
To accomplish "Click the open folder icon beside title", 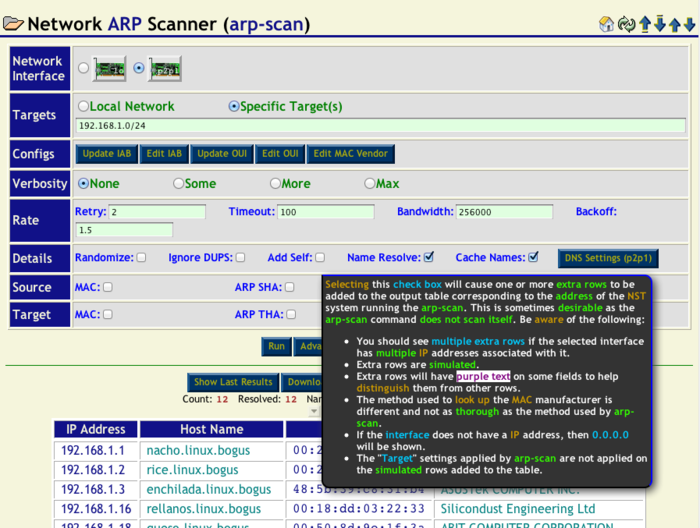I will (x=14, y=24).
